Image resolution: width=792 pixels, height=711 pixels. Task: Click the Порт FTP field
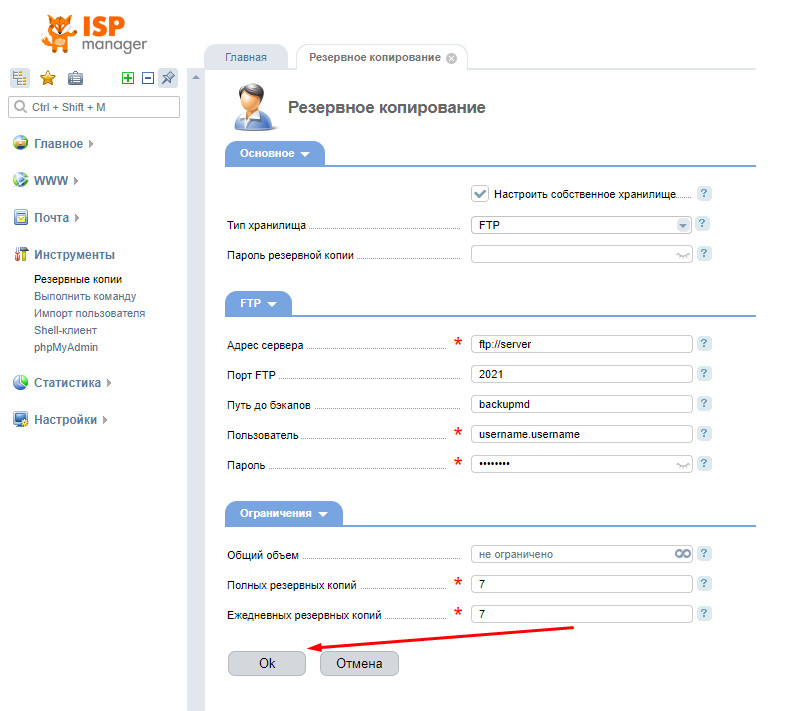click(x=581, y=374)
